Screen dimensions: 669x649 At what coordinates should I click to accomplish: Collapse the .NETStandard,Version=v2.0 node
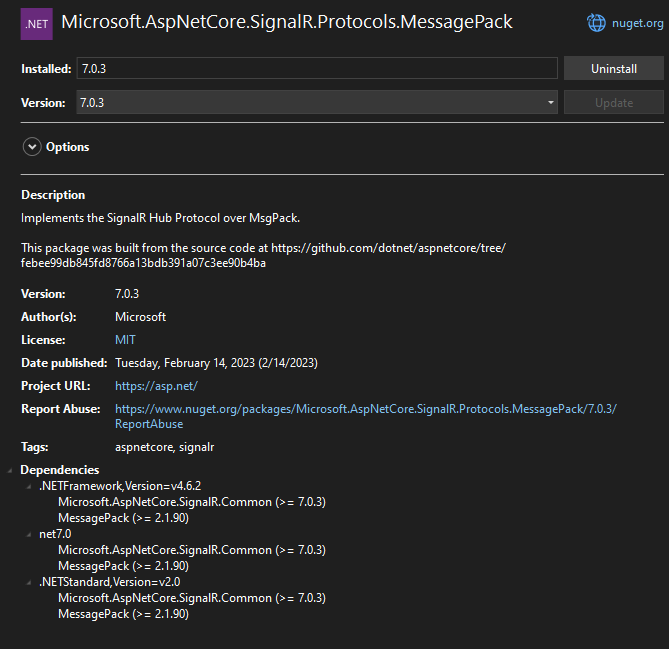[x=29, y=582]
